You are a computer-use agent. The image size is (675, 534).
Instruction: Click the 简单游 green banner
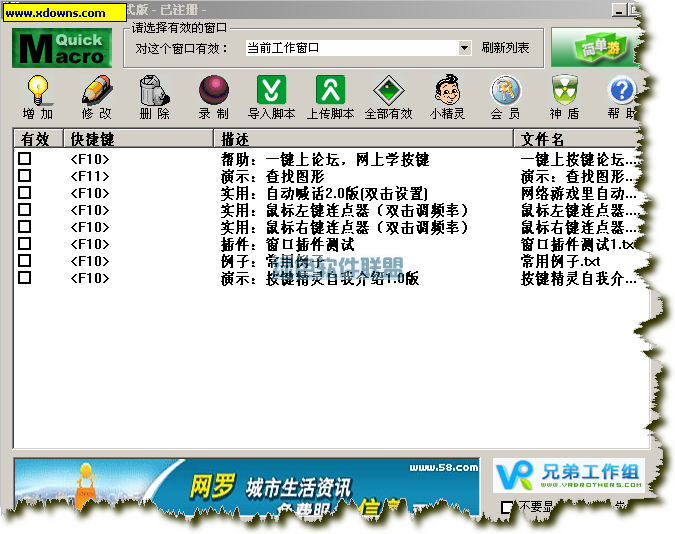[594, 47]
